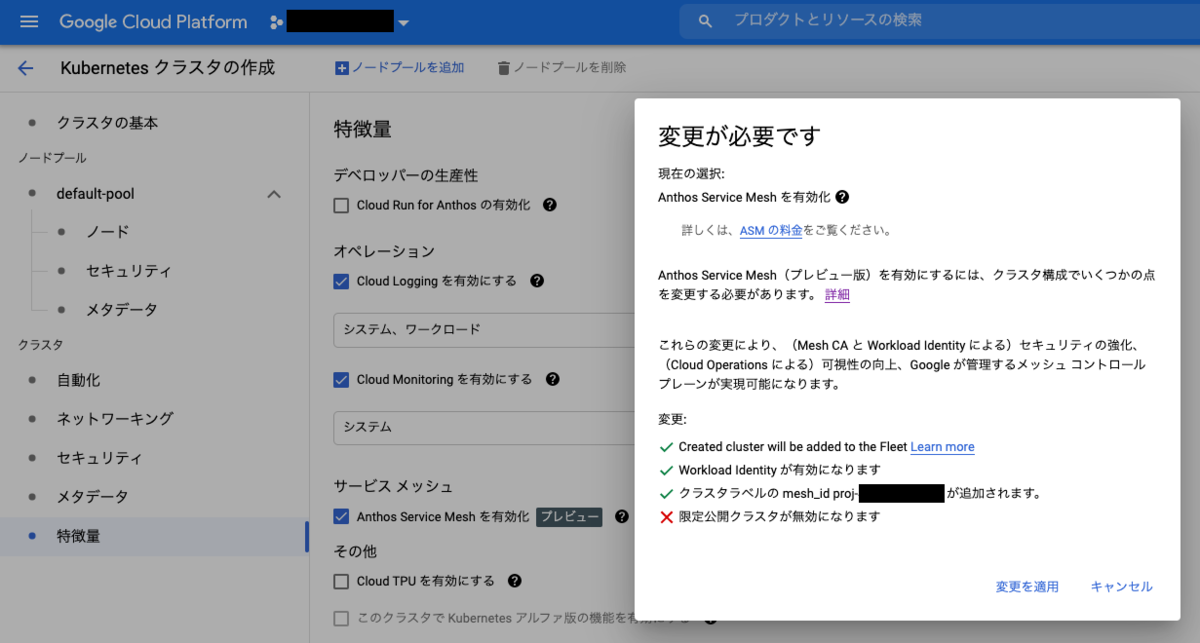Click キャンセル button
This screenshot has height=643, width=1200.
pyautogui.click(x=1121, y=587)
